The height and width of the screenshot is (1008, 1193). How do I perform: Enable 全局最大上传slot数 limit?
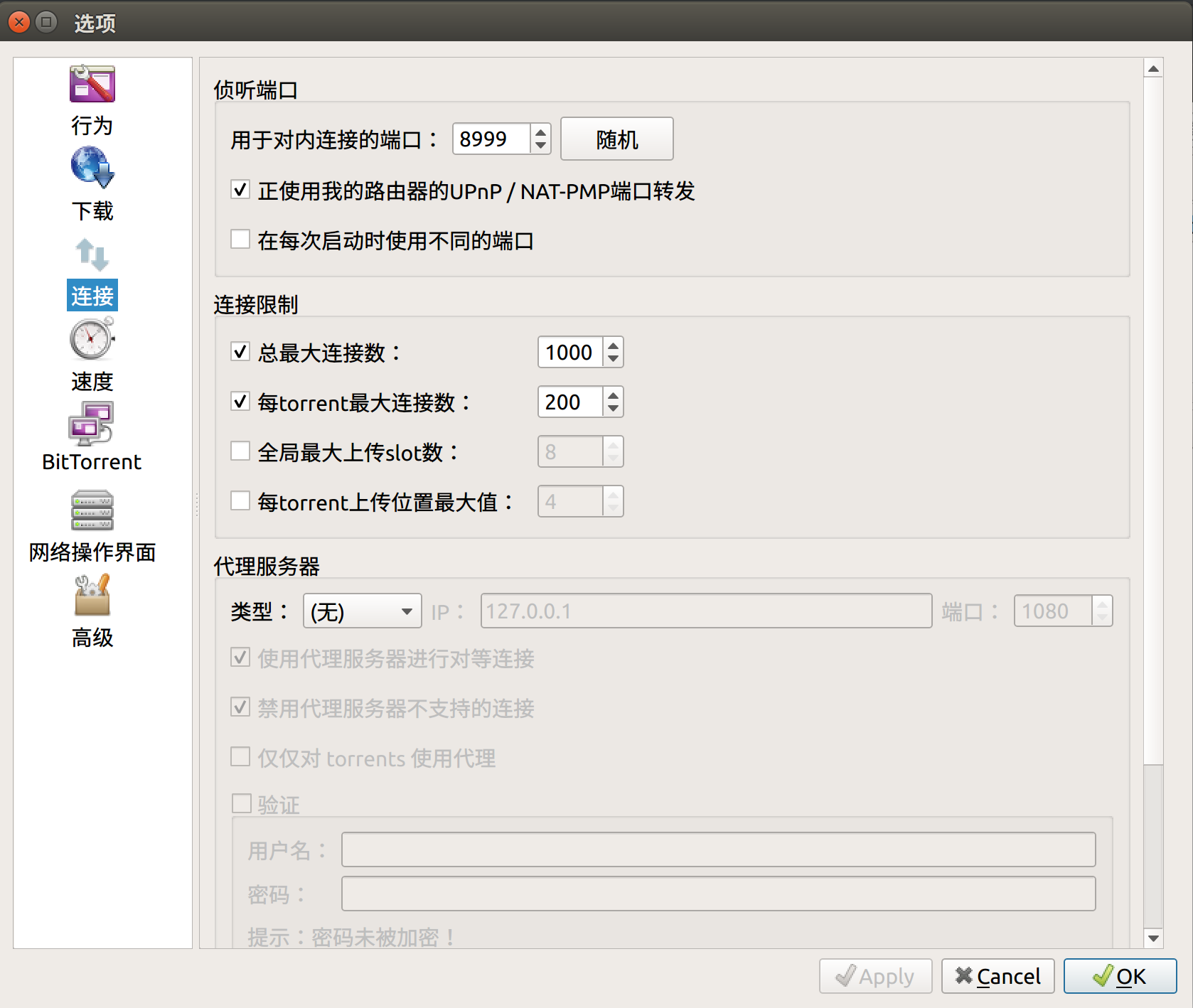click(x=240, y=451)
